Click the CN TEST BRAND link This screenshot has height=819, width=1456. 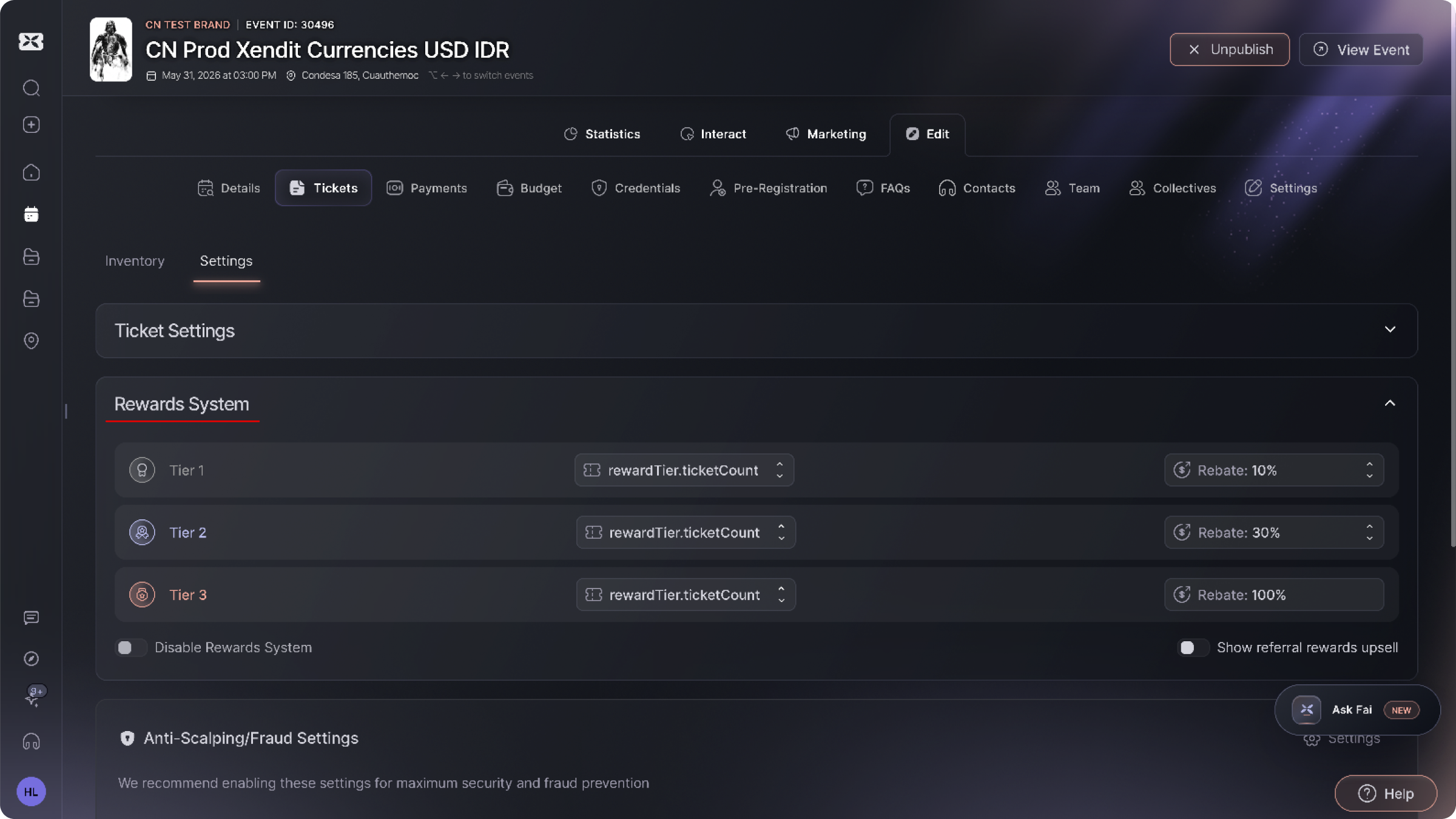(x=187, y=25)
